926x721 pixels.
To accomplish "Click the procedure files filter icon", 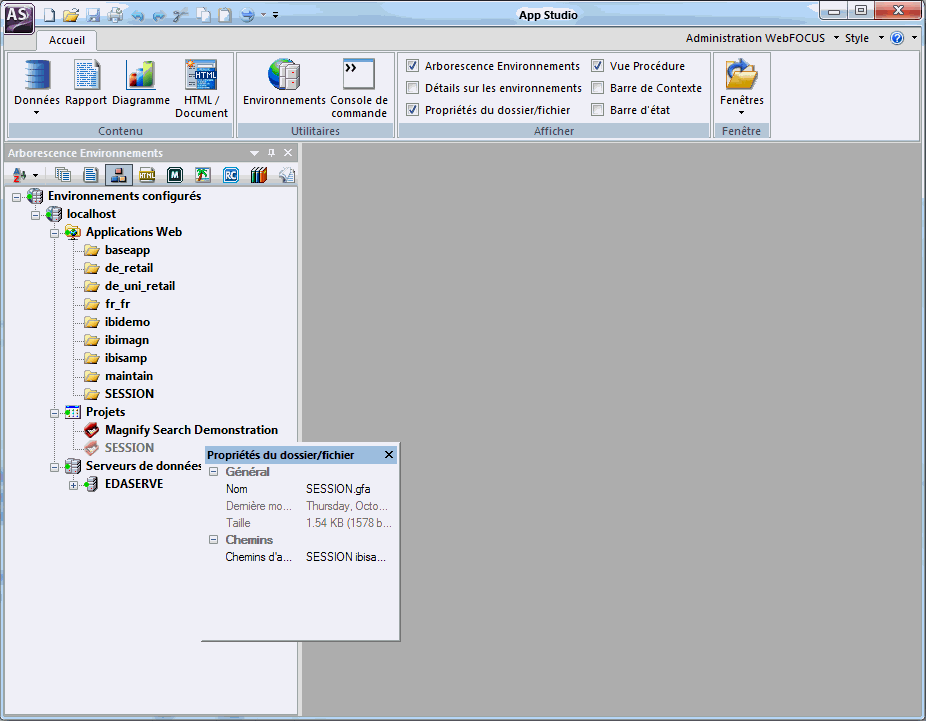I will [x=90, y=175].
